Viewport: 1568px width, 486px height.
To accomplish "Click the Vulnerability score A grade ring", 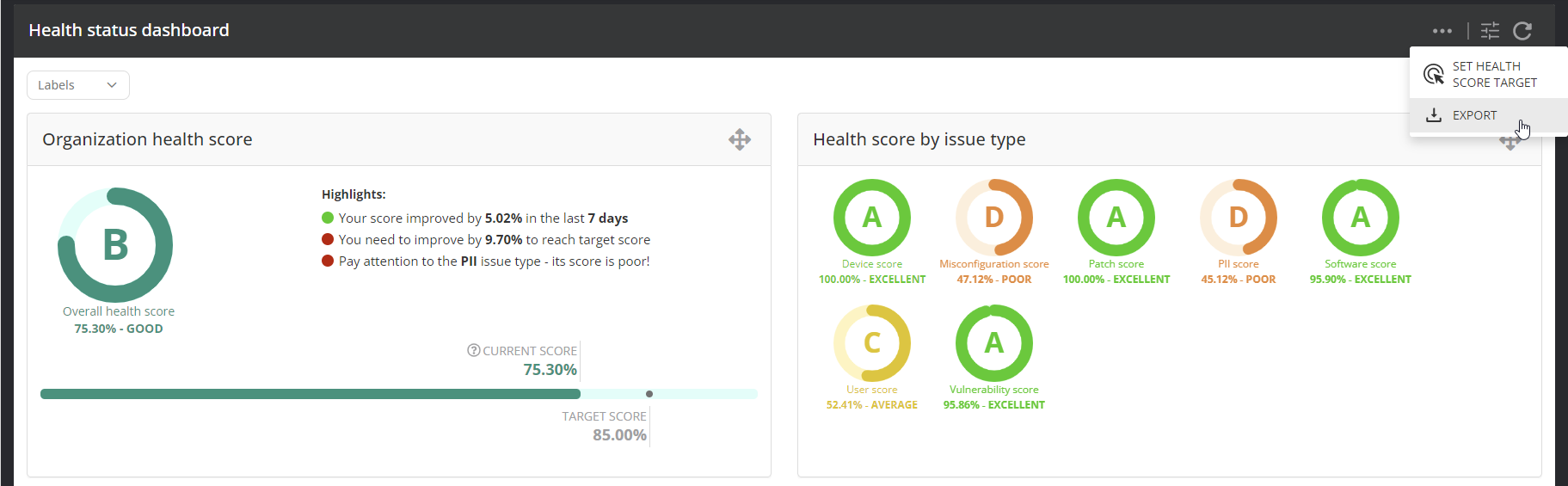I will pyautogui.click(x=994, y=342).
